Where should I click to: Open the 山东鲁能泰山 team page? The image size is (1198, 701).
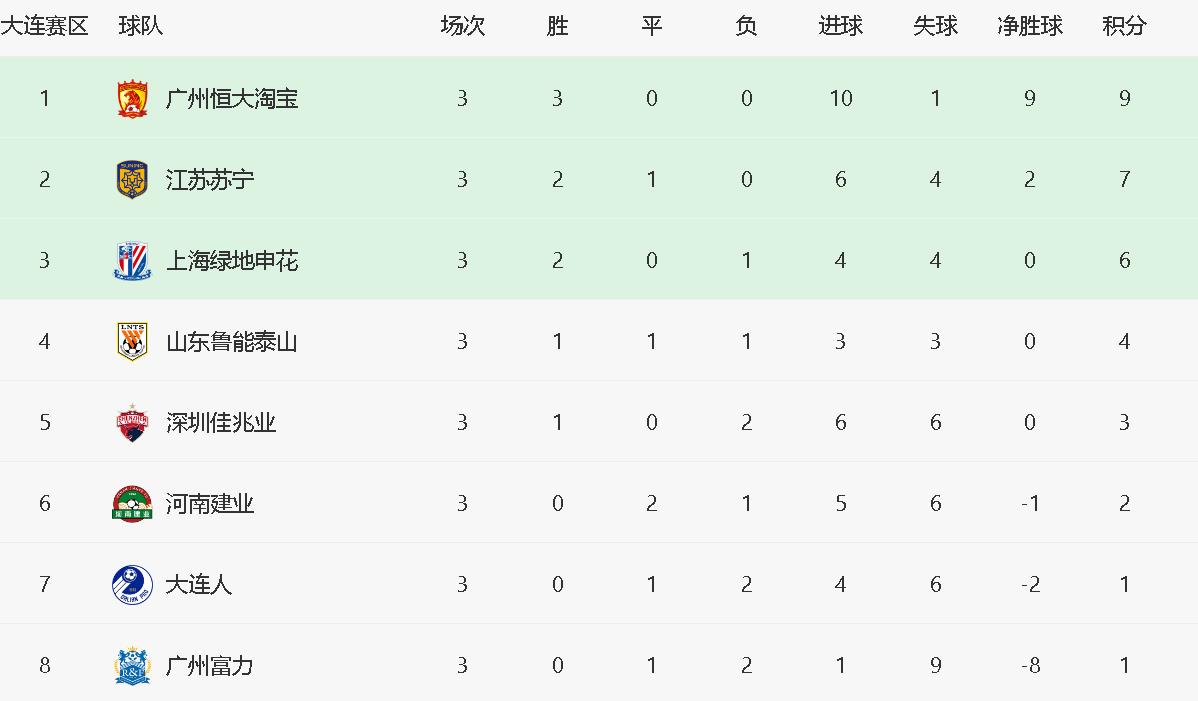[232, 342]
